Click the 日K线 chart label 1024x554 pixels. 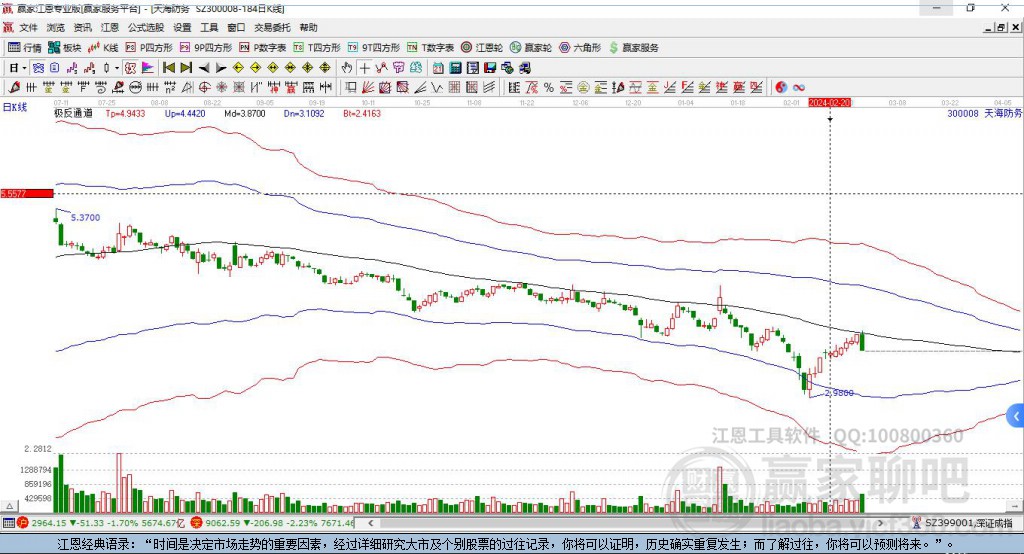[x=14, y=107]
